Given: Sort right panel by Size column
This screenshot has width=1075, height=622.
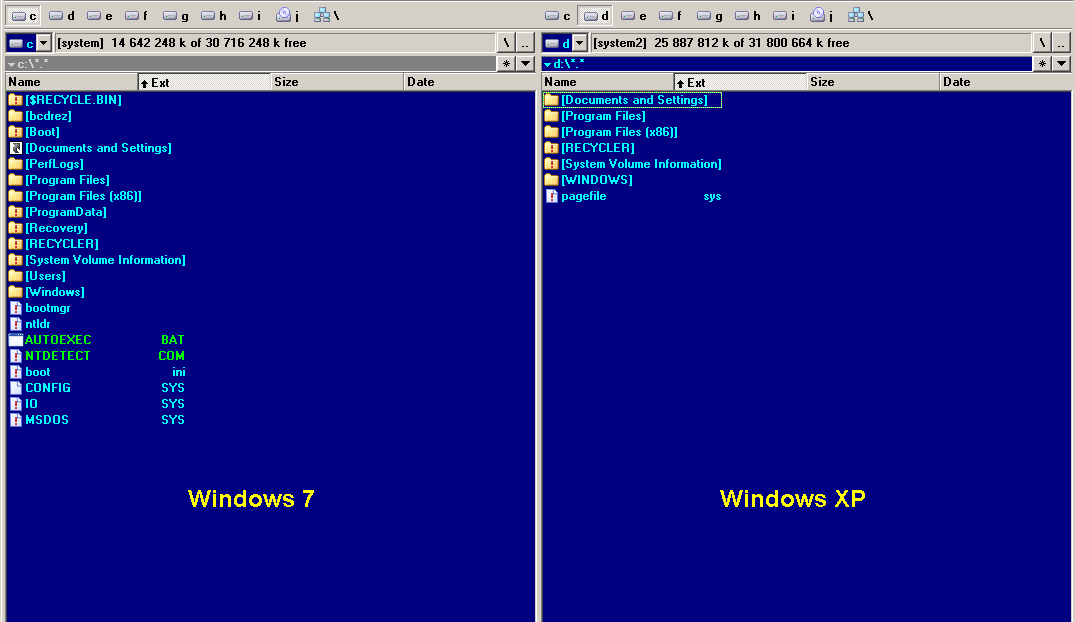Looking at the screenshot, I should [x=873, y=82].
